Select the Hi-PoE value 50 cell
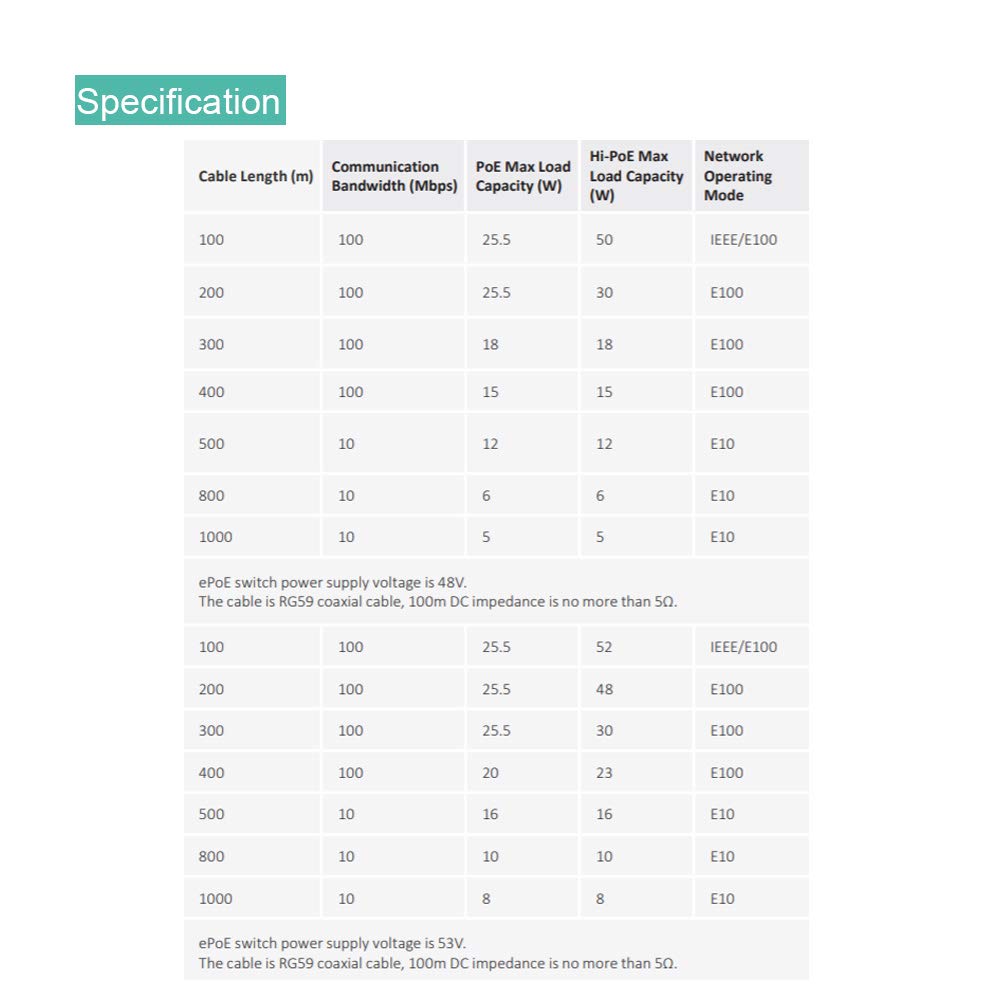This screenshot has width=1000, height=1000. pos(636,239)
